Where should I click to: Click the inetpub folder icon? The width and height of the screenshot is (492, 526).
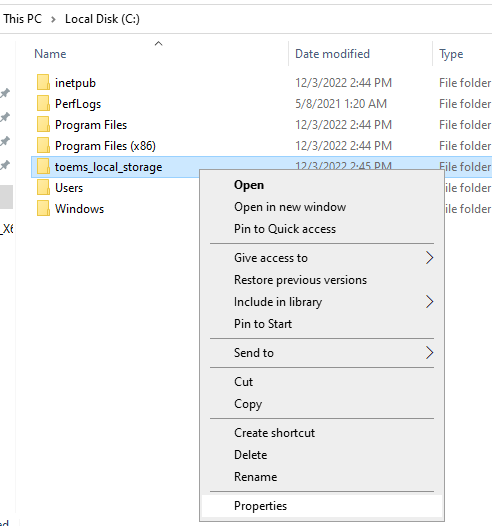pos(43,83)
